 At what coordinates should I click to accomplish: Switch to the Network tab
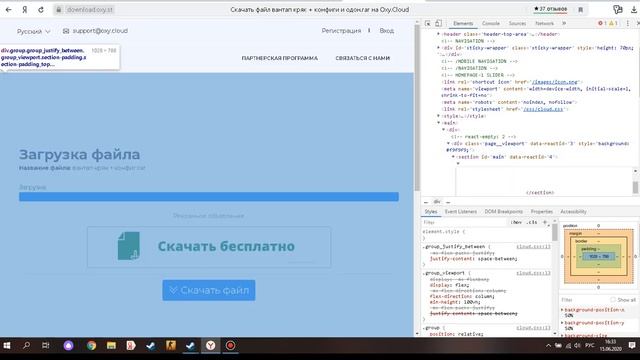pyautogui.click(x=544, y=24)
